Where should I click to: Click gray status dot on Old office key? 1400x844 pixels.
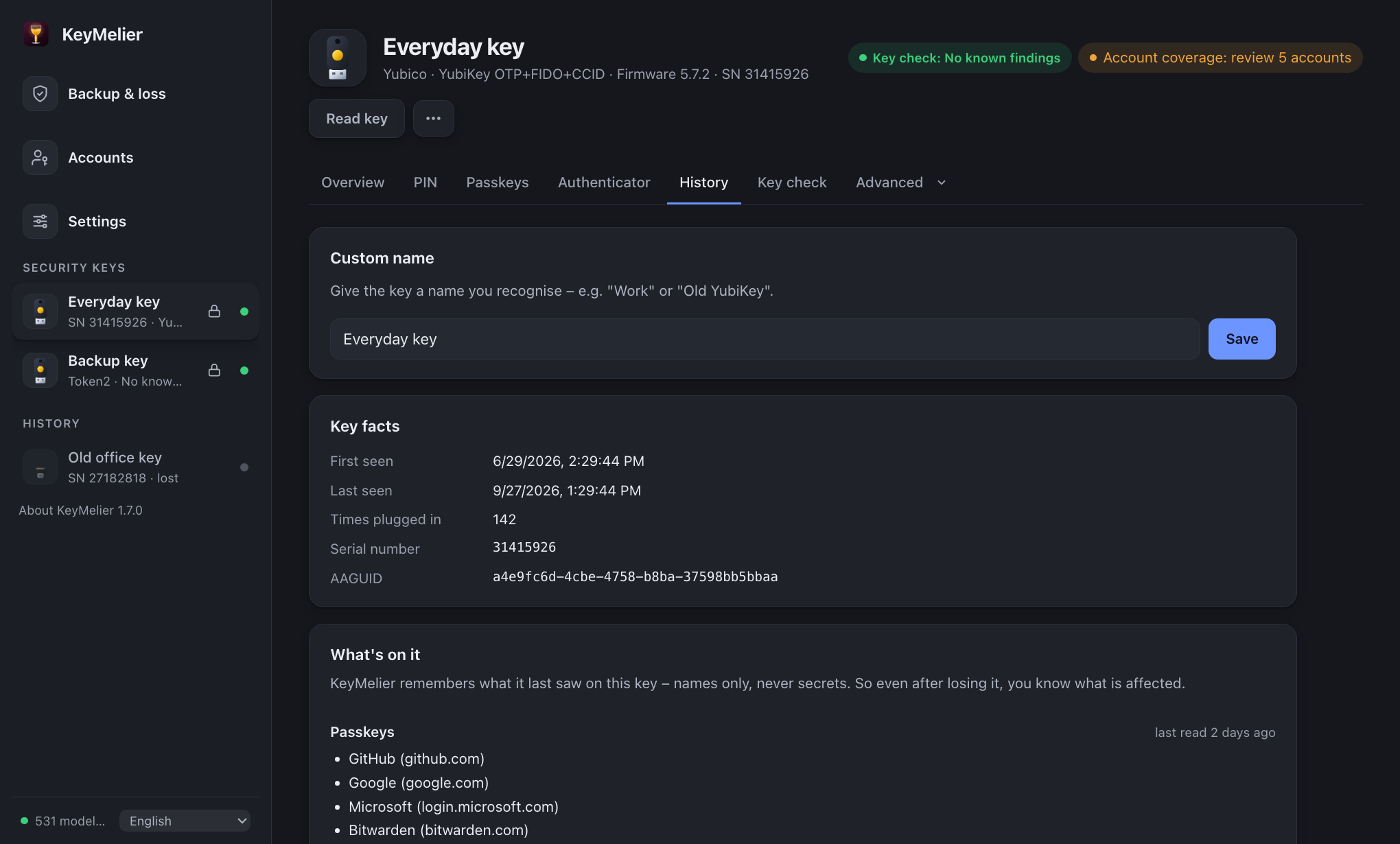tap(244, 467)
